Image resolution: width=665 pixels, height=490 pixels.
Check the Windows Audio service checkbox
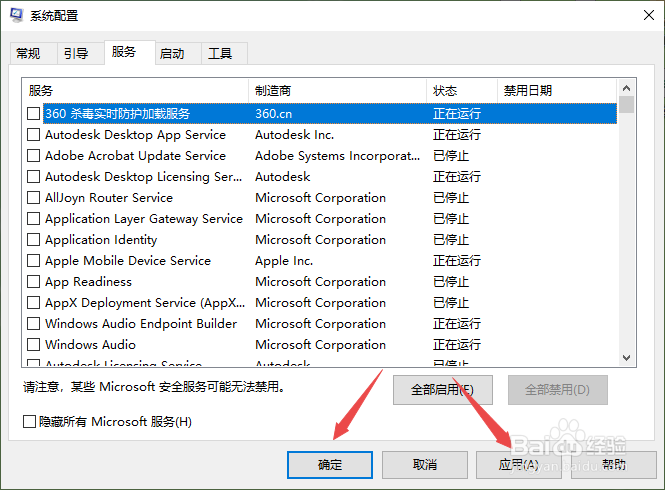tap(34, 345)
